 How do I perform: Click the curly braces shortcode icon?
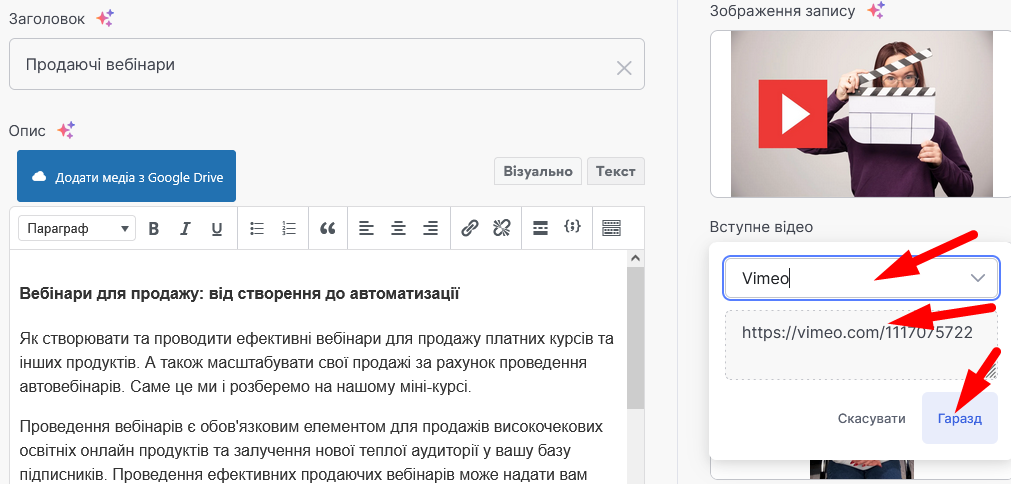(x=572, y=227)
